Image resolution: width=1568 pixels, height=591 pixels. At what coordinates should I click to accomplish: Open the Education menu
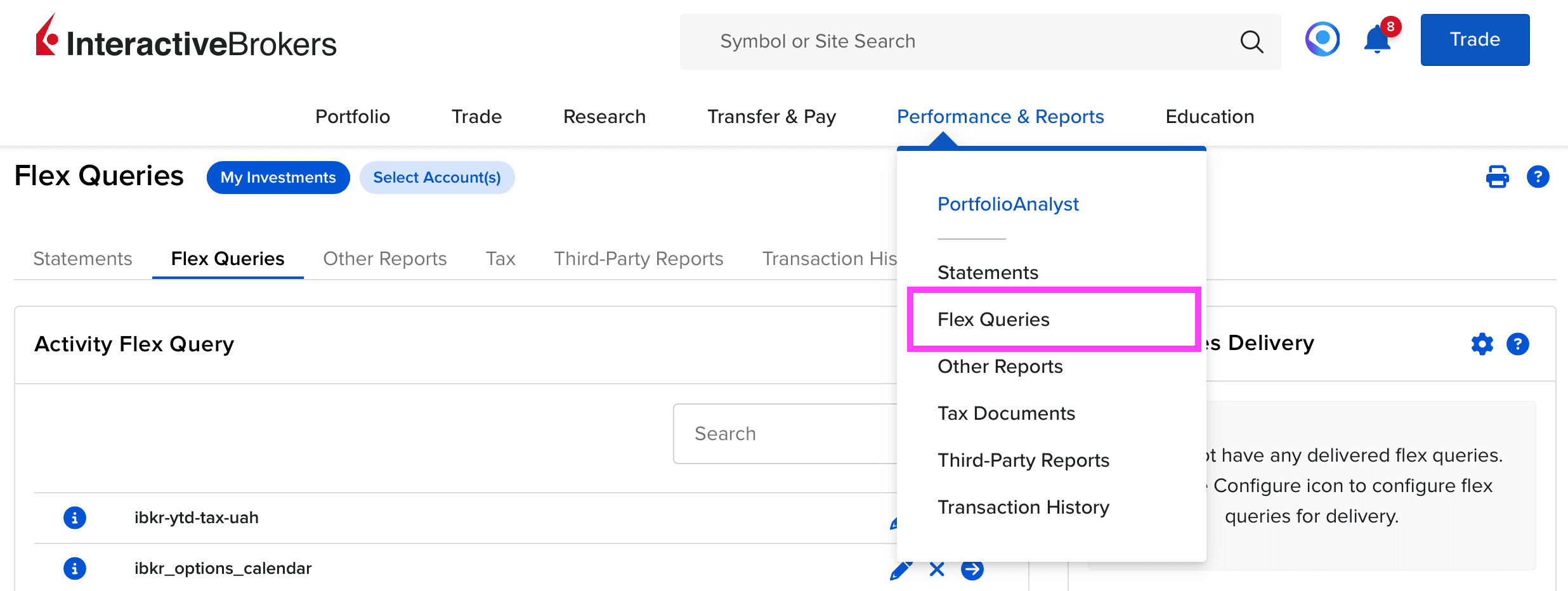click(1210, 117)
